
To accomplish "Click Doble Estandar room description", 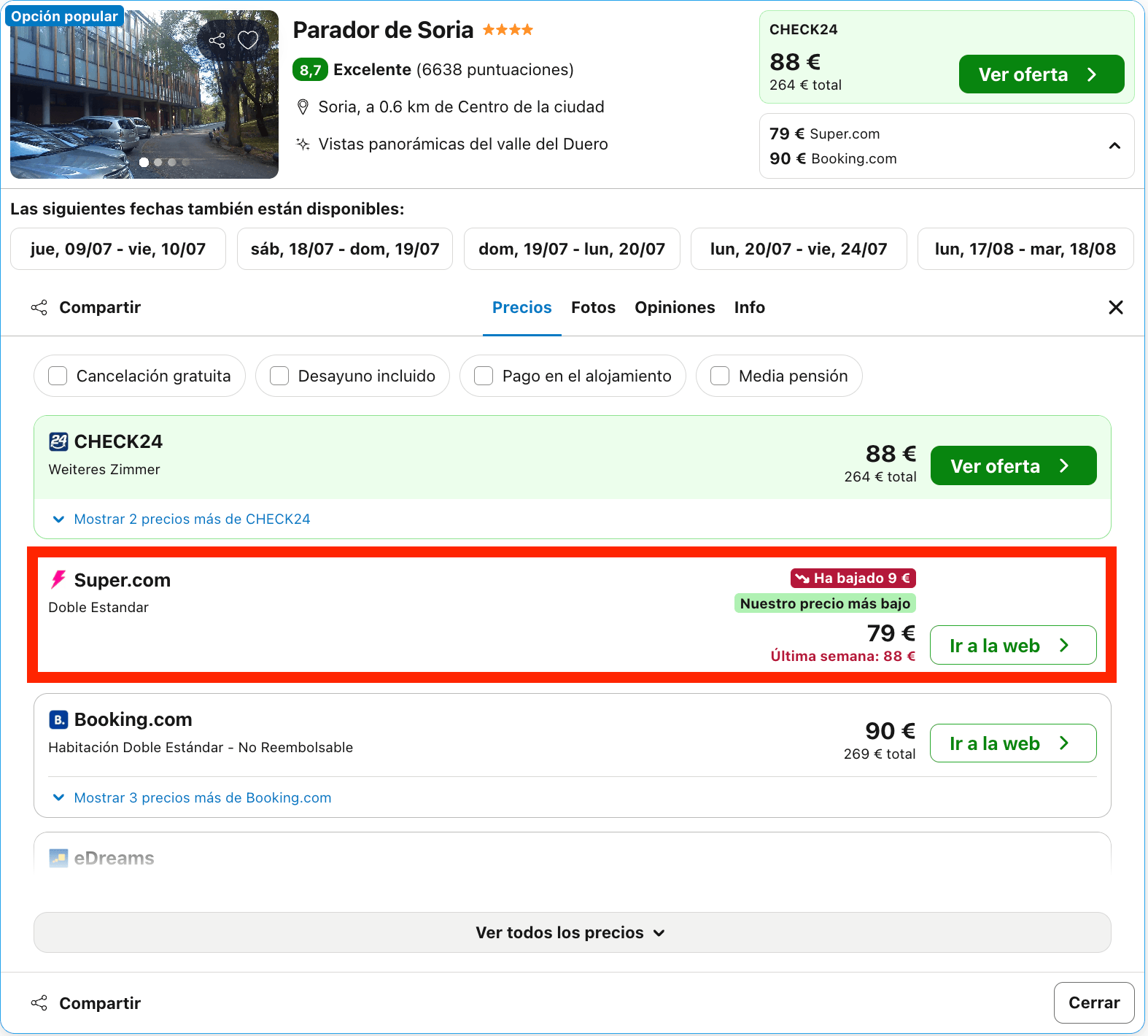I will pyautogui.click(x=98, y=607).
